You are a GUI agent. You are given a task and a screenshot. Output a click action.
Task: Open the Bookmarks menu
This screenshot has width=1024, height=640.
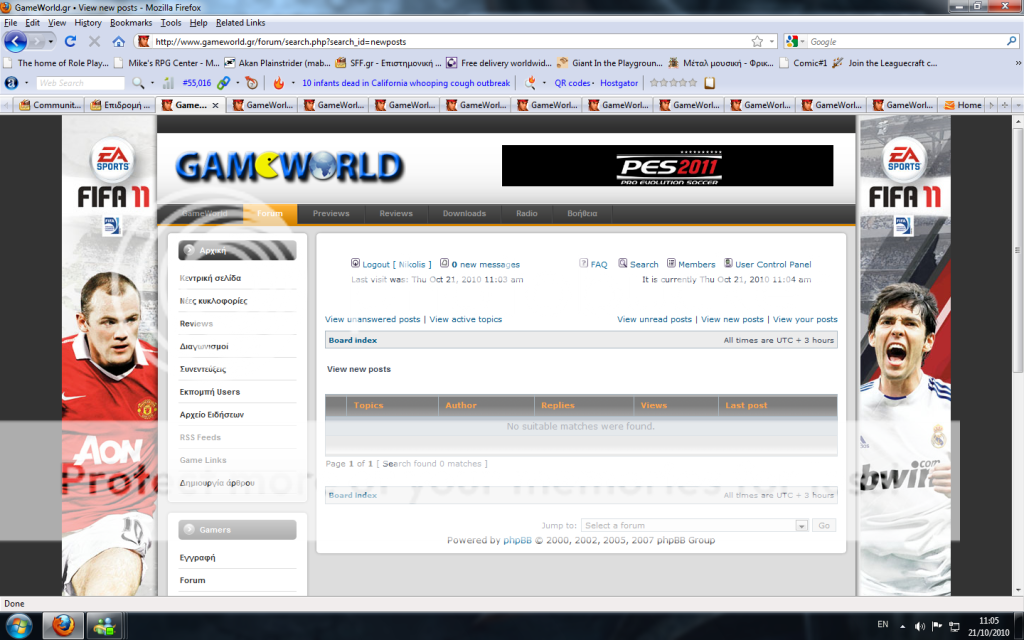tap(131, 22)
